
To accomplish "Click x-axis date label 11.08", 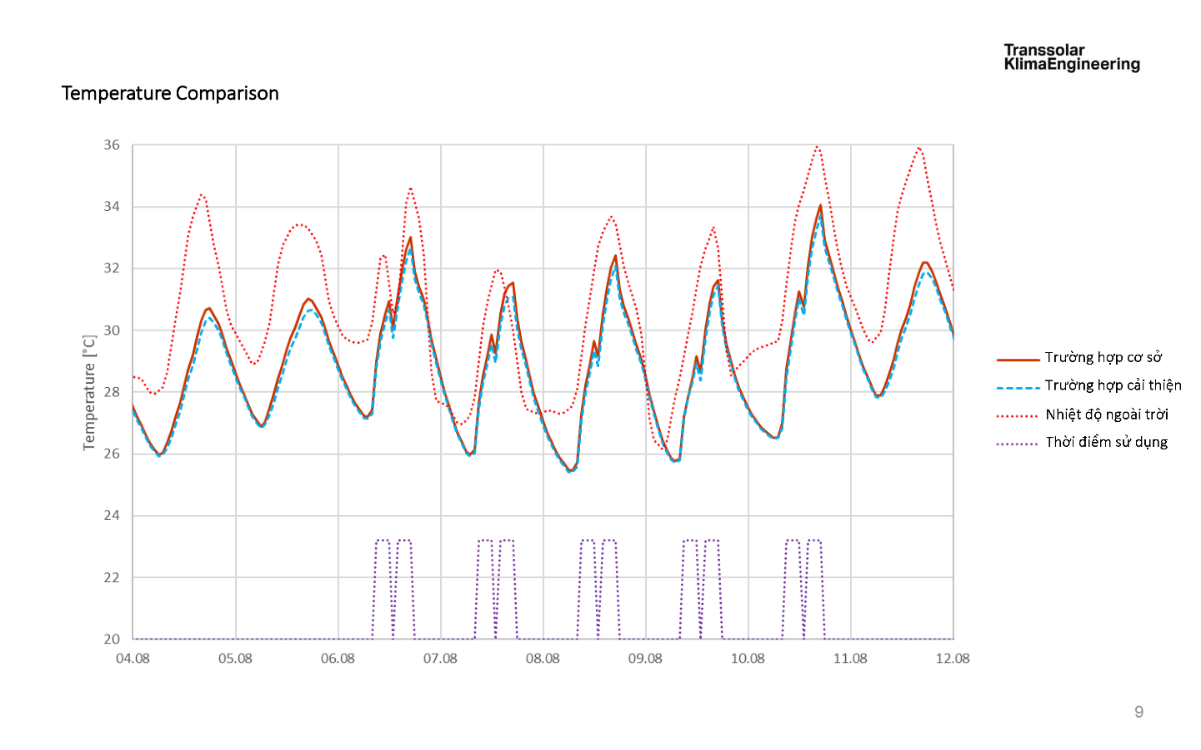I will click(x=851, y=659).
